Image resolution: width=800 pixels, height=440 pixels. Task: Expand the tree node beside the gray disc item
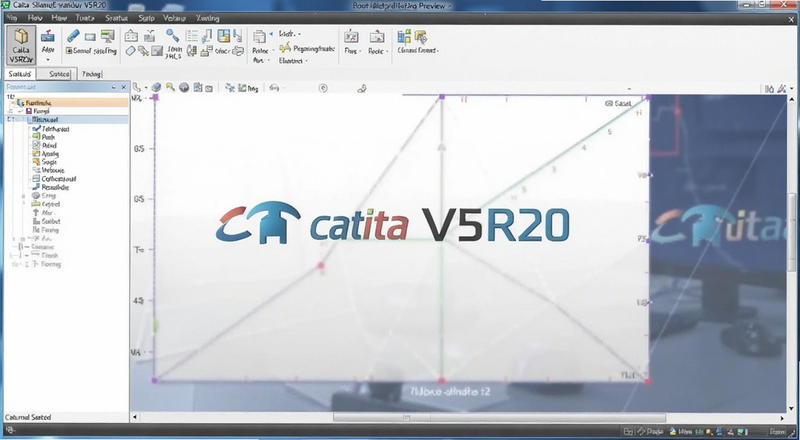pos(23,196)
